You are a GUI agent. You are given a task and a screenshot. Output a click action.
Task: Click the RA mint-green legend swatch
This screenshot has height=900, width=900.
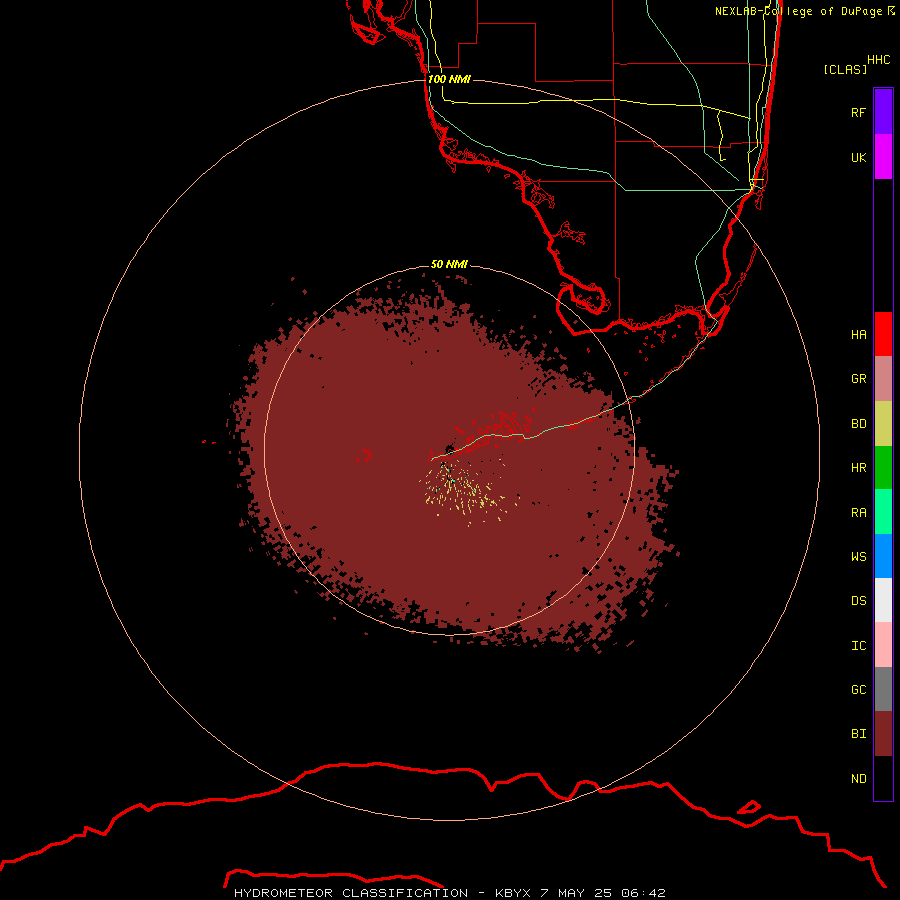[883, 512]
